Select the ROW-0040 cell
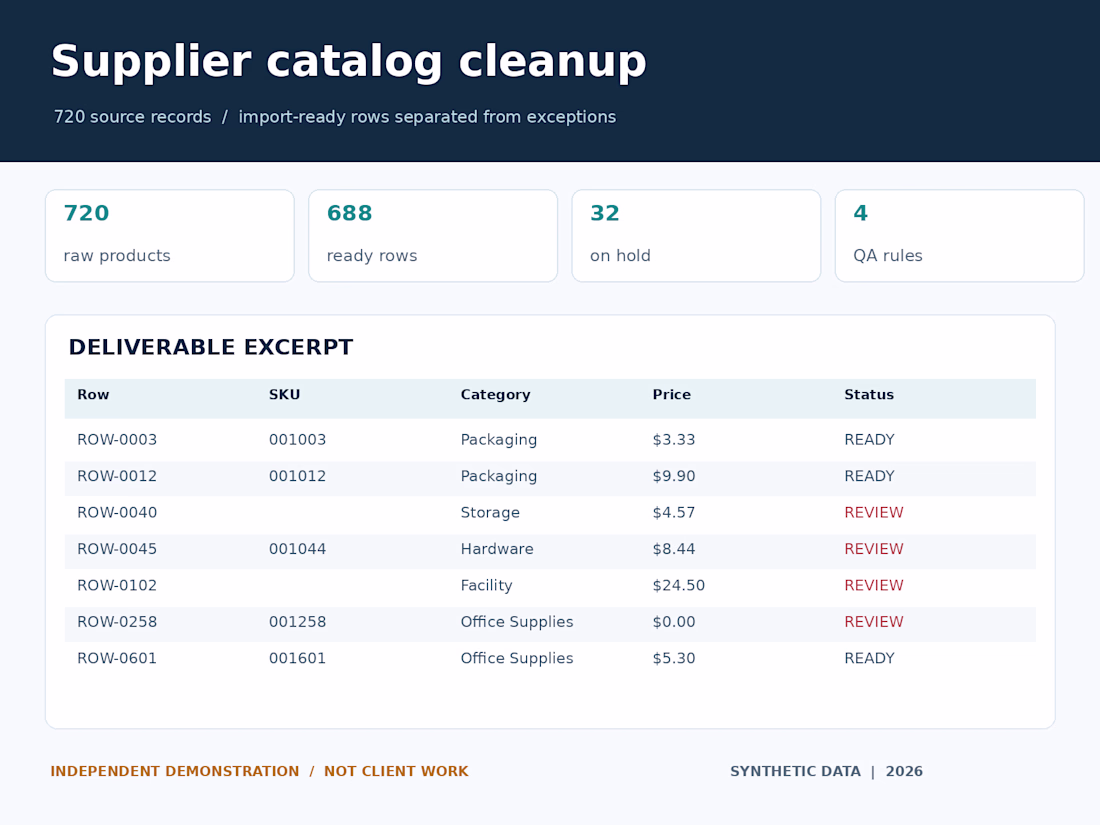Screen dimensions: 1100x825 117,513
